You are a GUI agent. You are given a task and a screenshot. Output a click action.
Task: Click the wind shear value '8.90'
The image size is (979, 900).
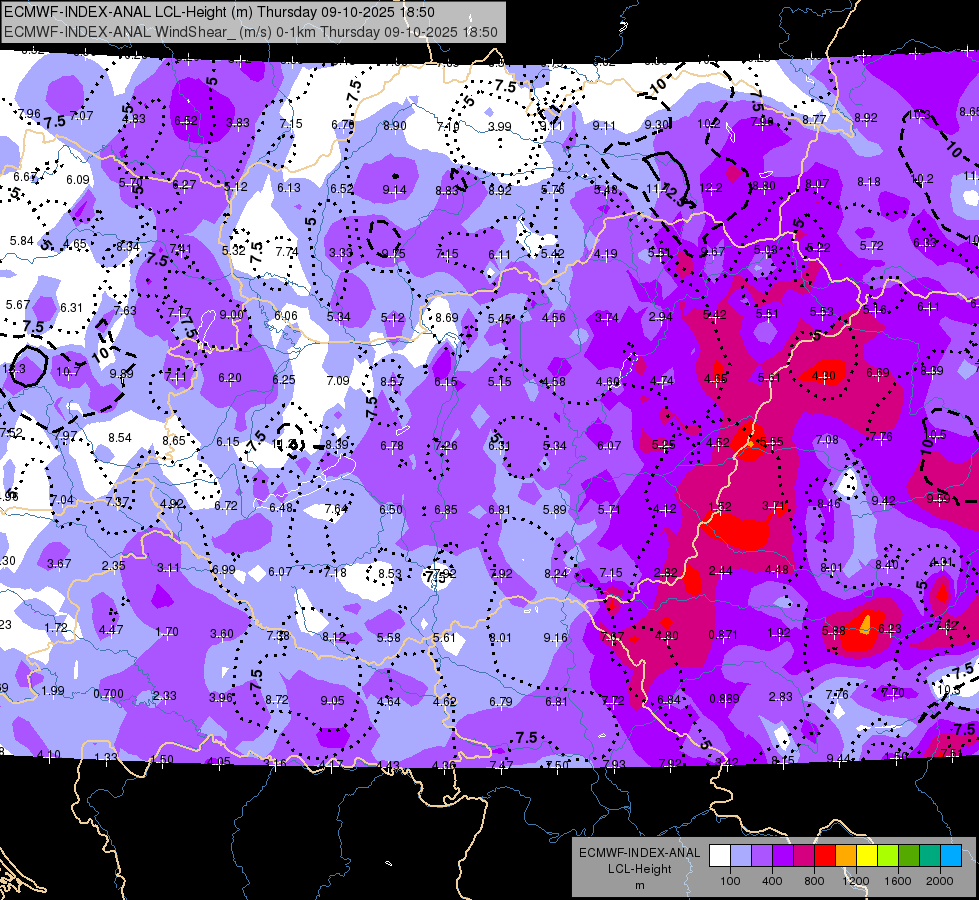coord(395,126)
